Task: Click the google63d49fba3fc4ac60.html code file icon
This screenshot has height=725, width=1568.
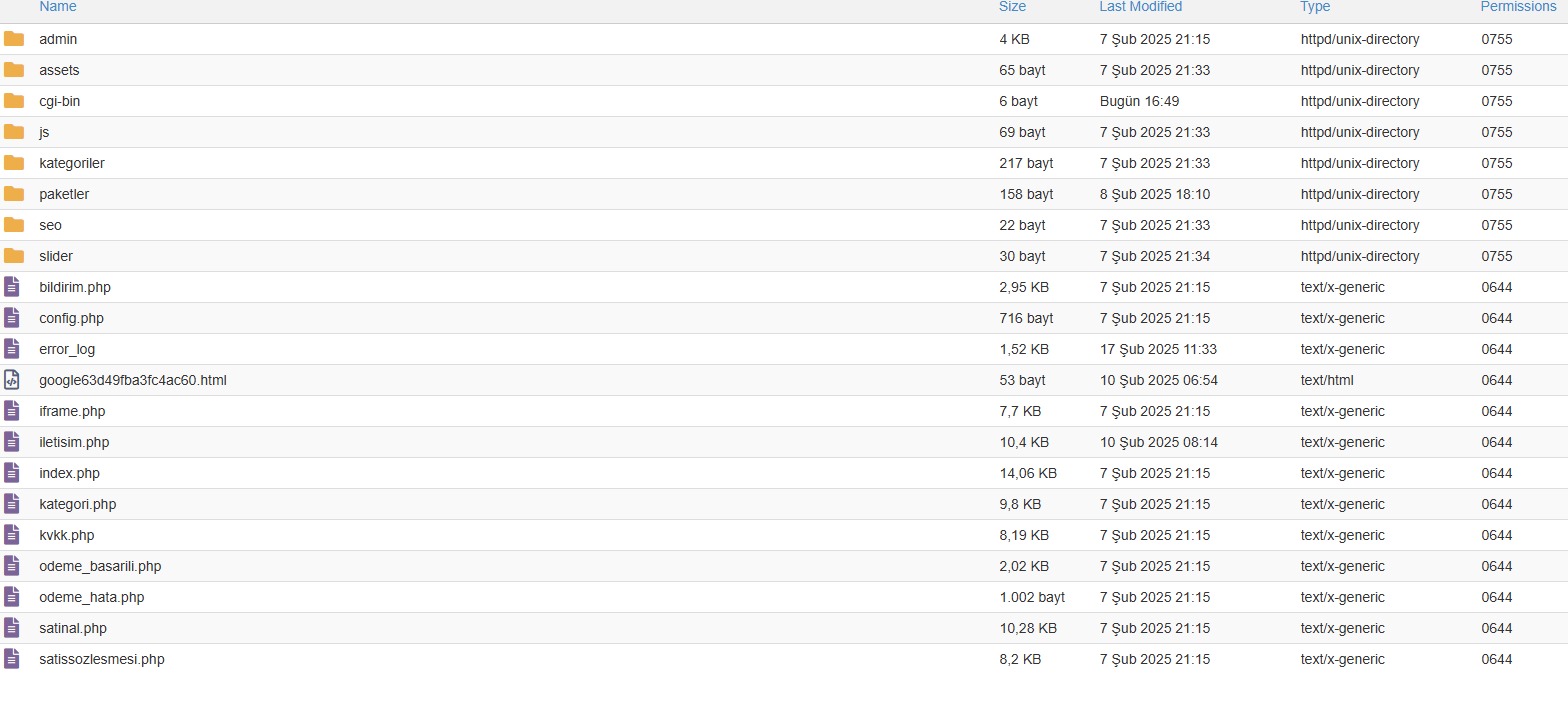Action: point(12,380)
